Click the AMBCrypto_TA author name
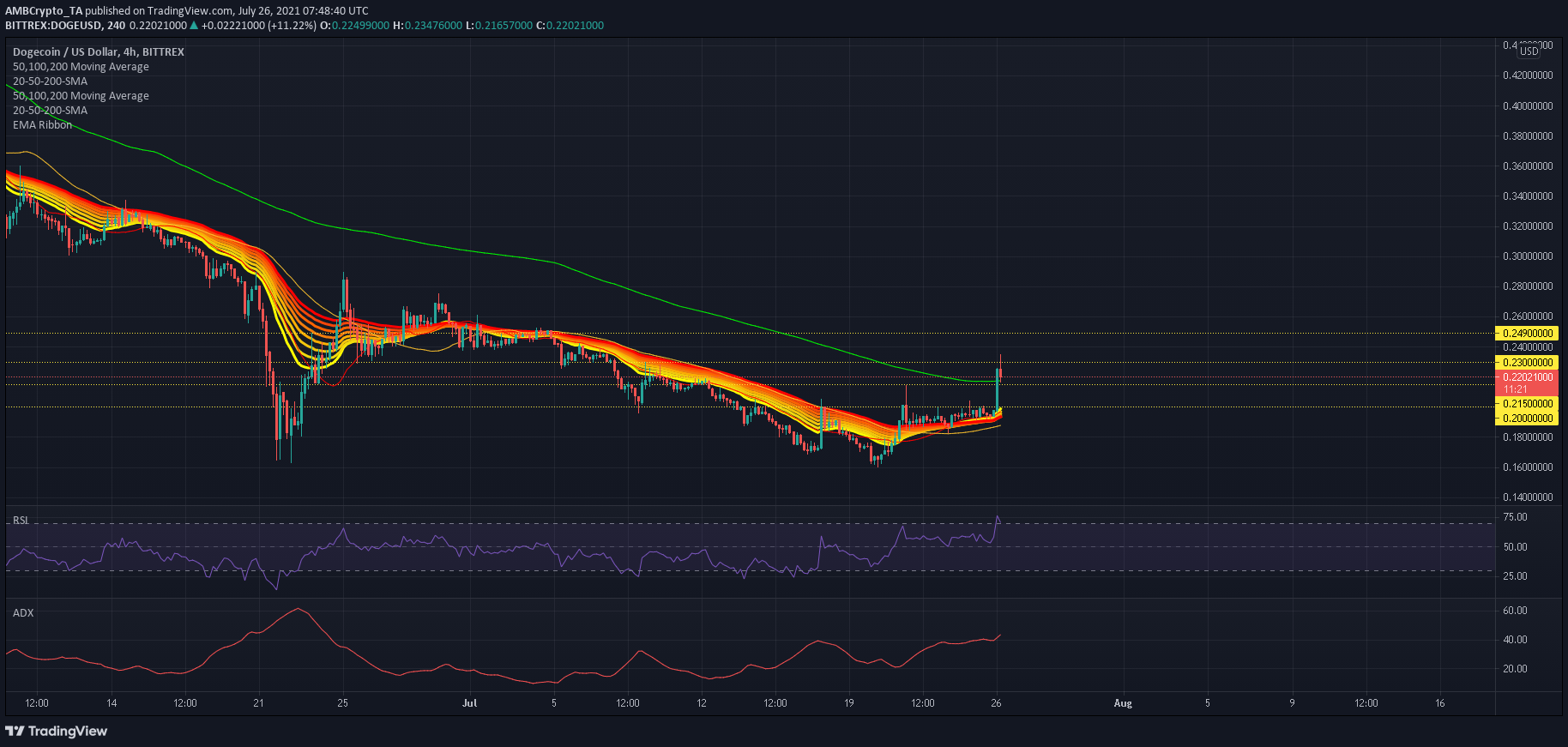Viewport: 1568px width, 747px height. tap(44, 11)
